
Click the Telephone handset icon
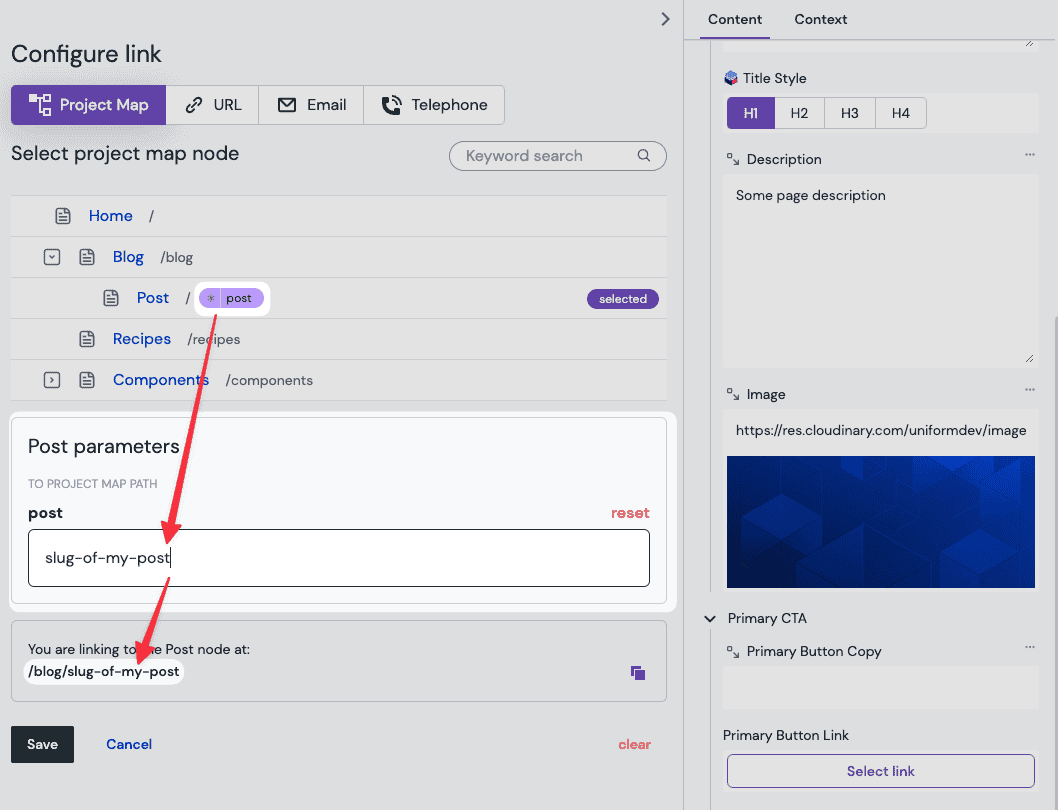pyautogui.click(x=391, y=105)
